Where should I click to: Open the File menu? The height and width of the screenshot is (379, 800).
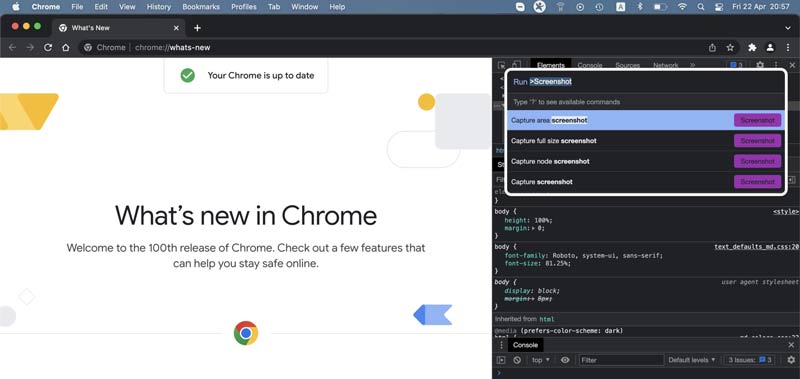[77, 7]
